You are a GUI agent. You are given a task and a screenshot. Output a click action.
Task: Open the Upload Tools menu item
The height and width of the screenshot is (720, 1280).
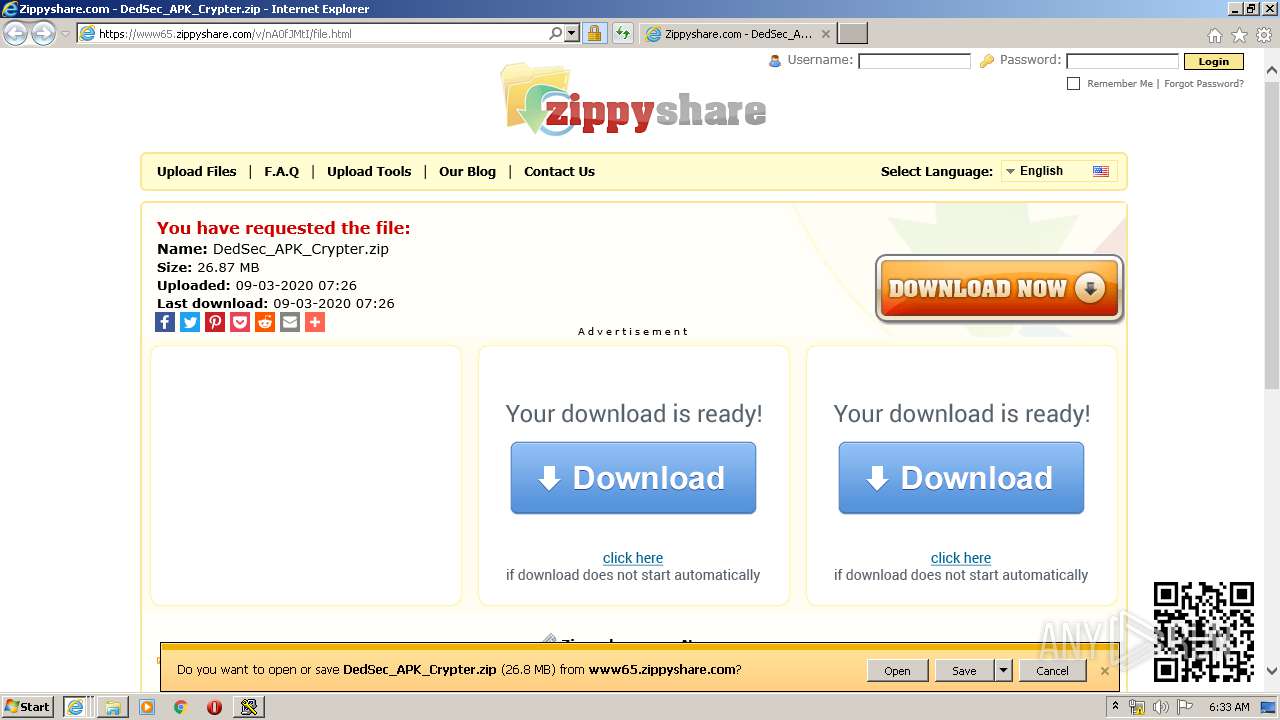click(x=369, y=171)
